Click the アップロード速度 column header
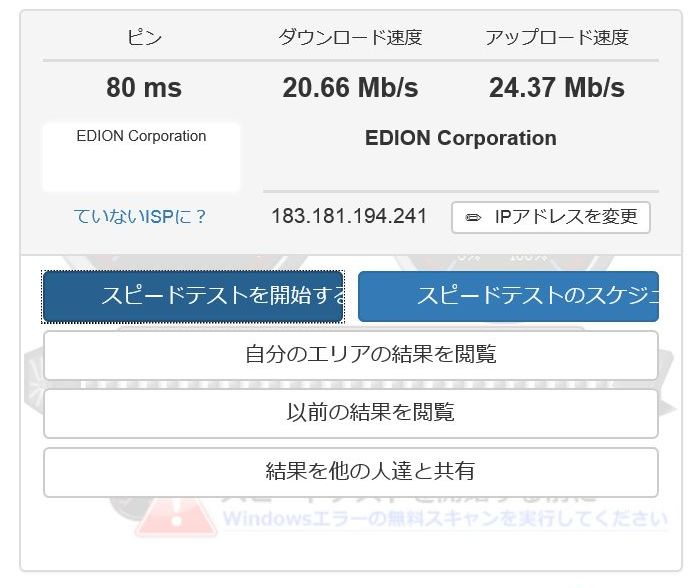 (x=557, y=38)
